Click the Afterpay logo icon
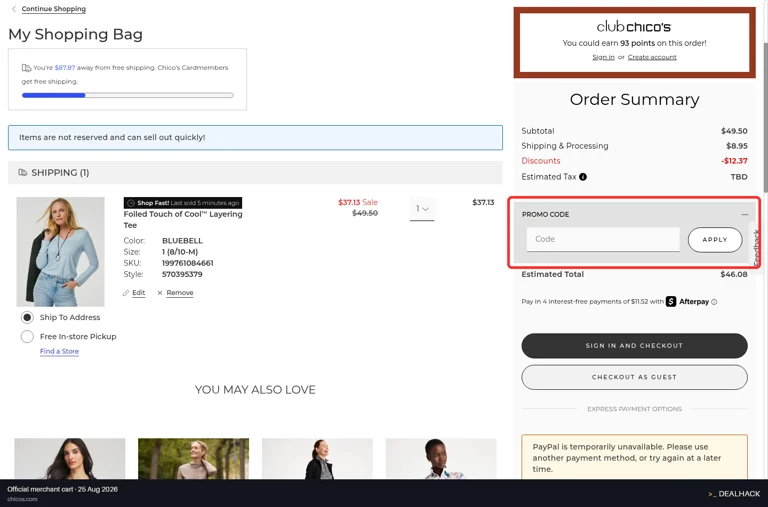This screenshot has width=768, height=507. (671, 301)
